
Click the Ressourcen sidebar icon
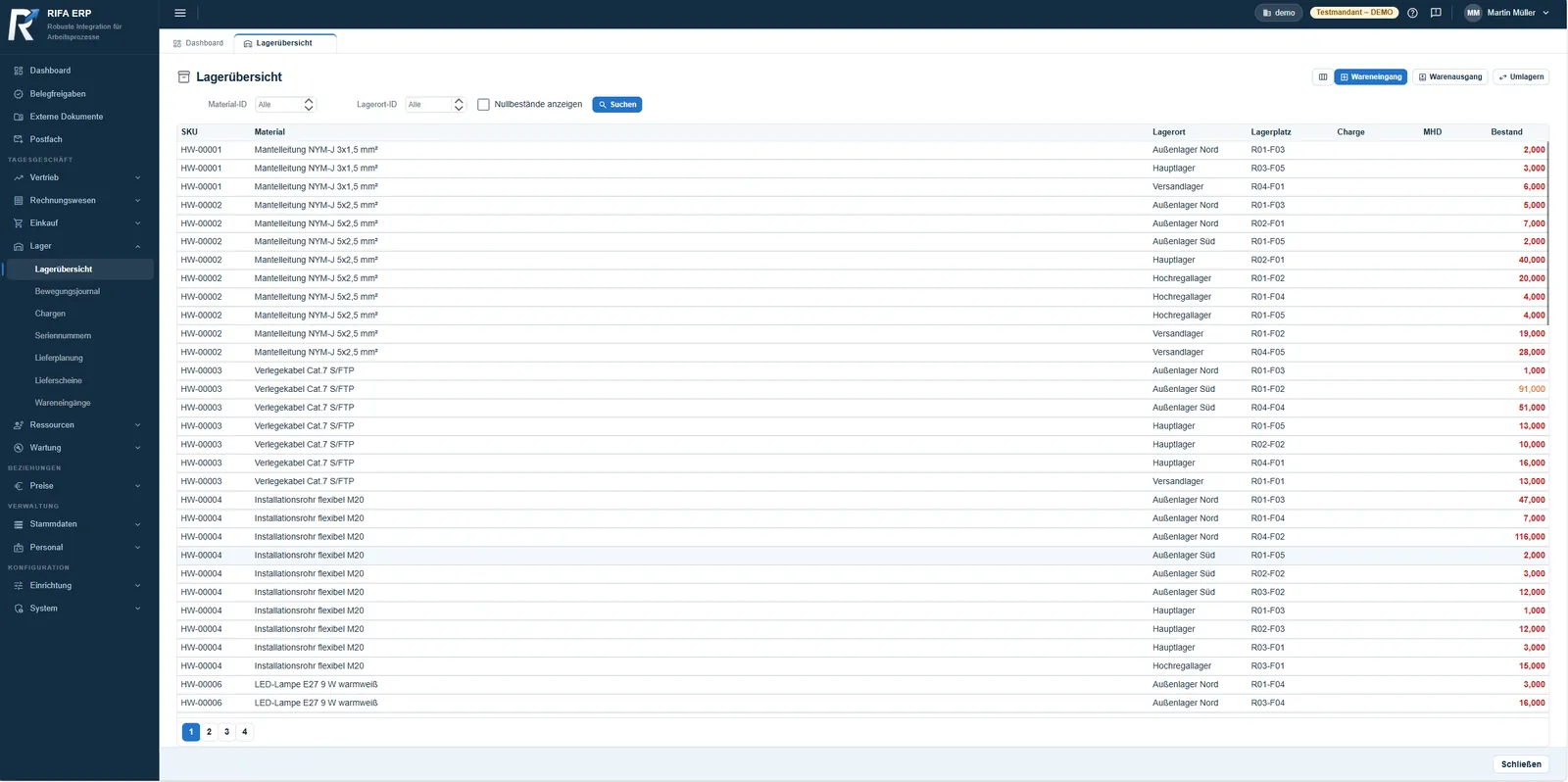click(x=18, y=425)
